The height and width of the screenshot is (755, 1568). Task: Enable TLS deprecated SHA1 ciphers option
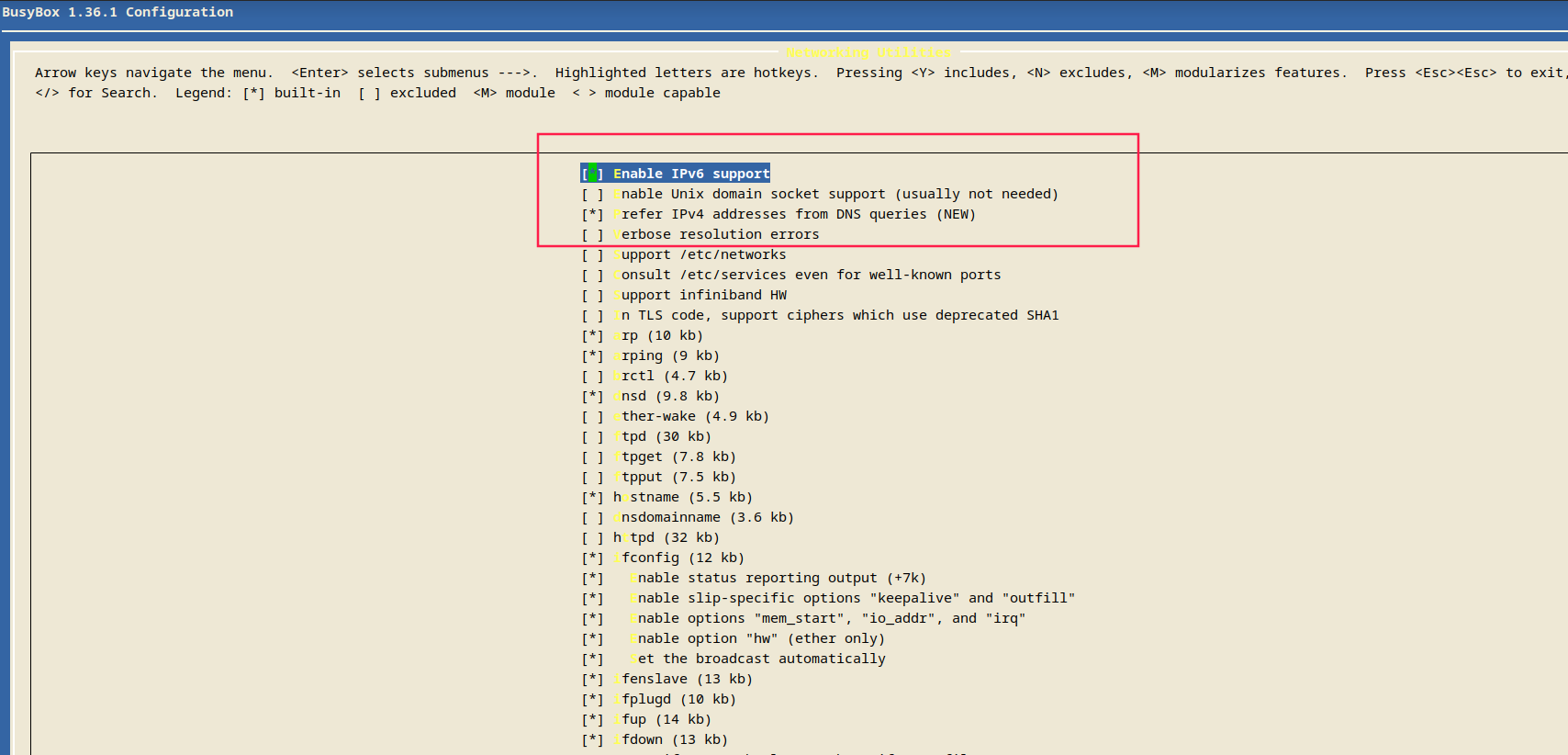pyautogui.click(x=820, y=315)
